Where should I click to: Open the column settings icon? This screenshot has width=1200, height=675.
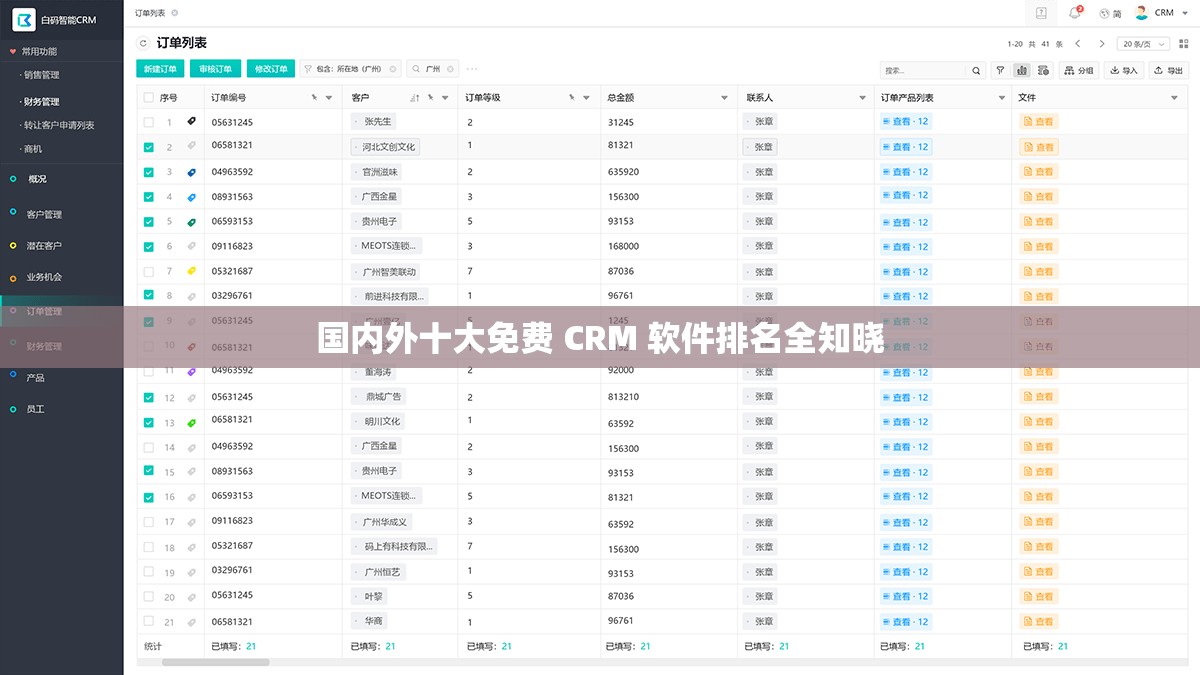pyautogui.click(x=1043, y=70)
